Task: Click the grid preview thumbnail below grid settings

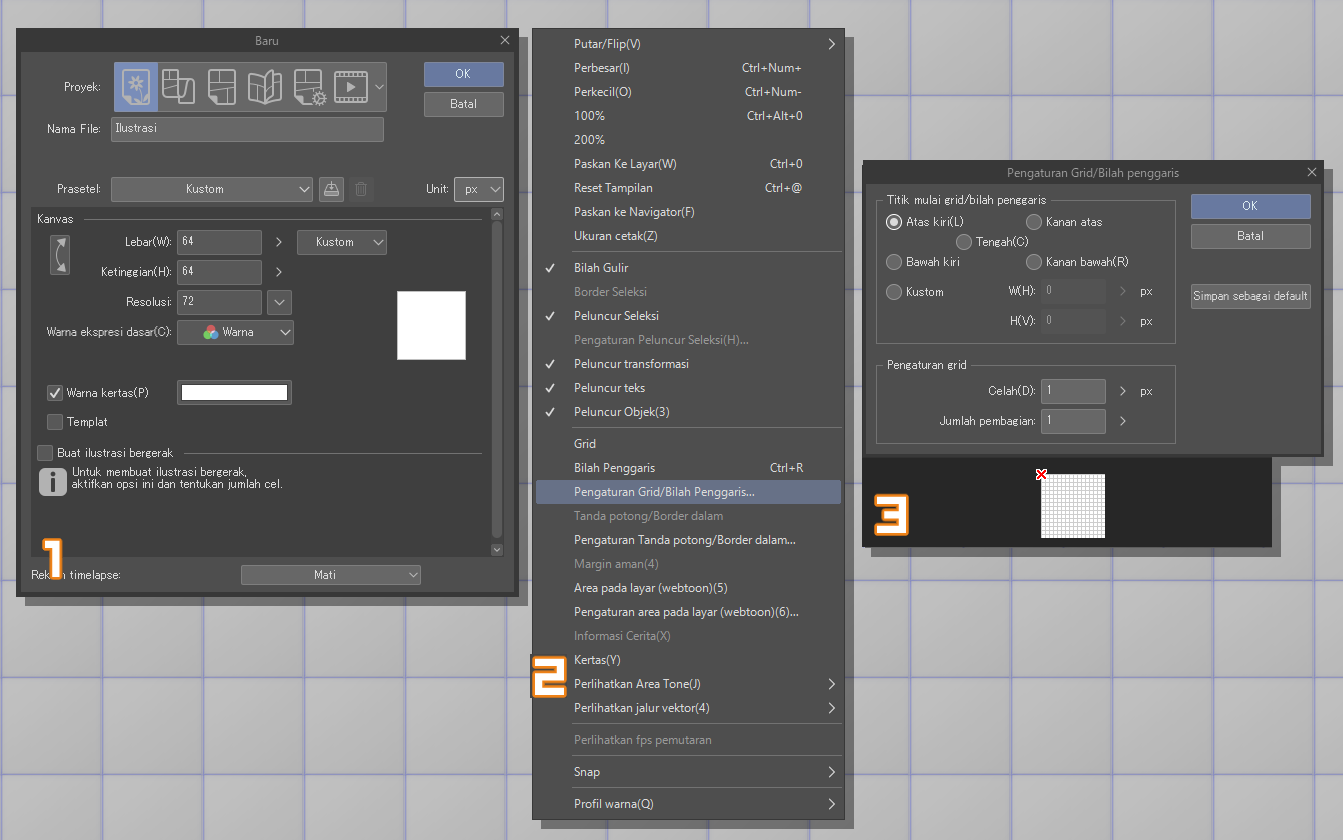Action: [1072, 506]
